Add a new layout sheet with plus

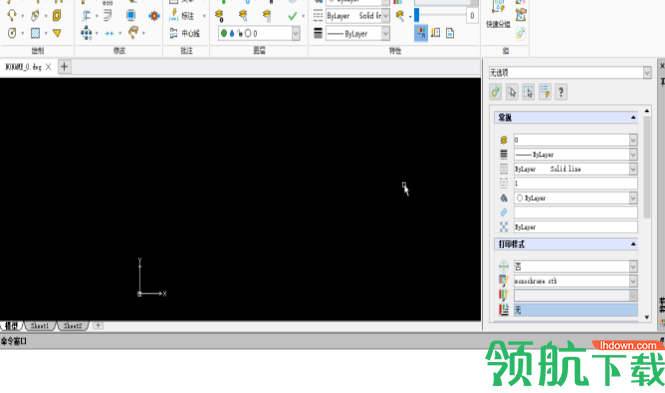pos(98,326)
